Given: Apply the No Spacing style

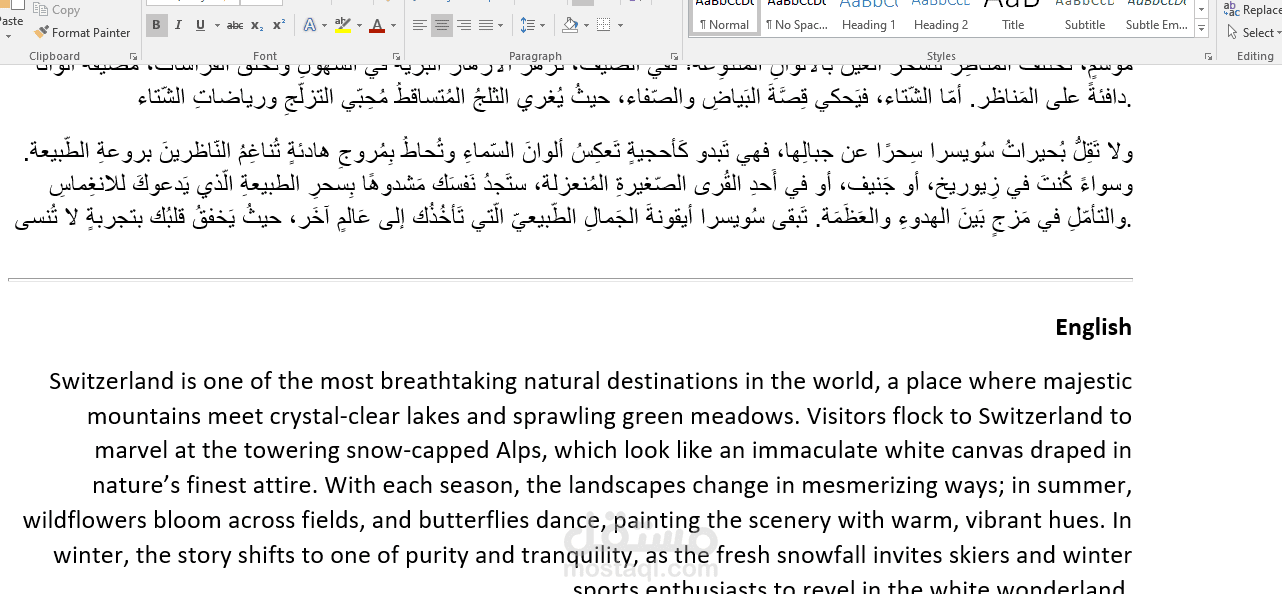Looking at the screenshot, I should pyautogui.click(x=796, y=16).
